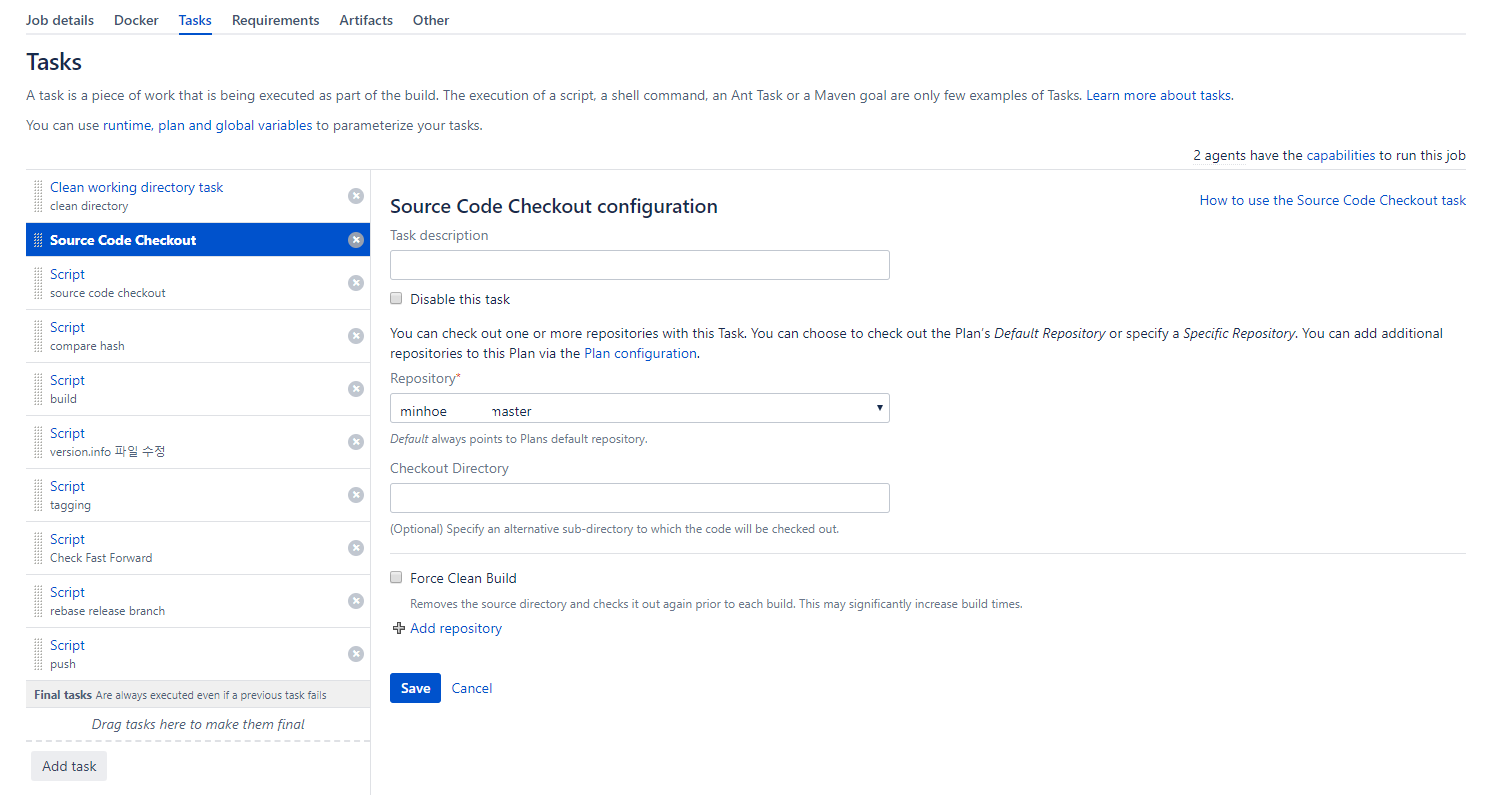Save the checkout configuration
1489x803 pixels.
[x=415, y=688]
